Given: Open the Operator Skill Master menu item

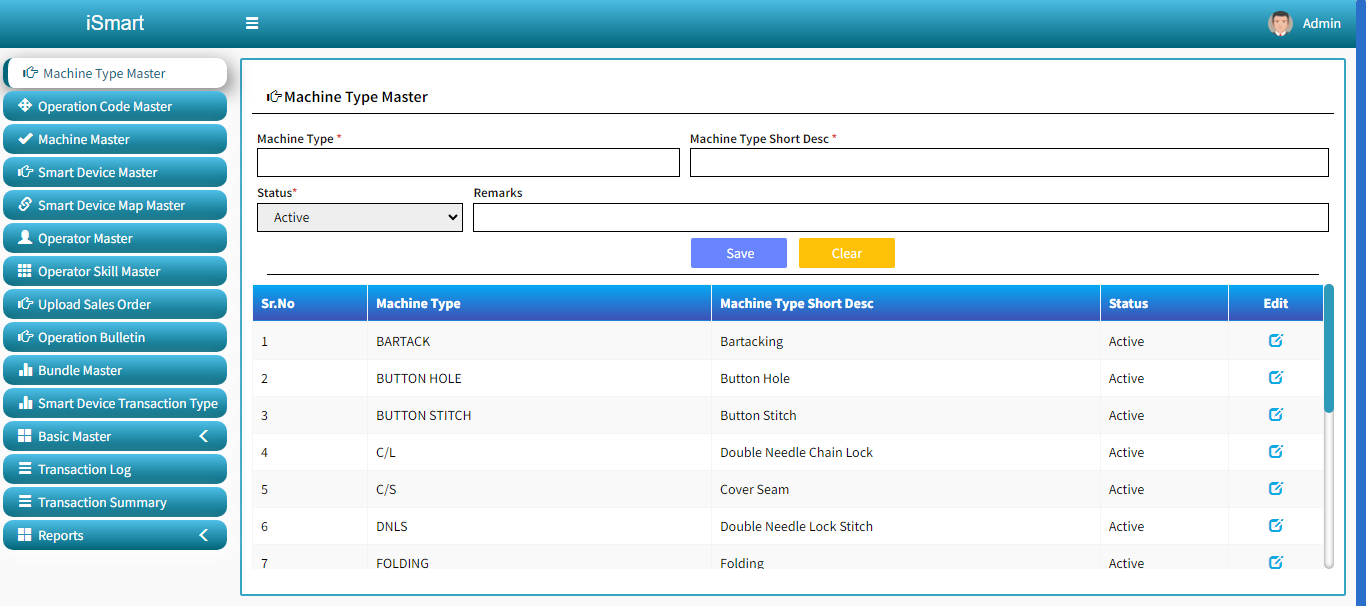Looking at the screenshot, I should click(x=115, y=271).
